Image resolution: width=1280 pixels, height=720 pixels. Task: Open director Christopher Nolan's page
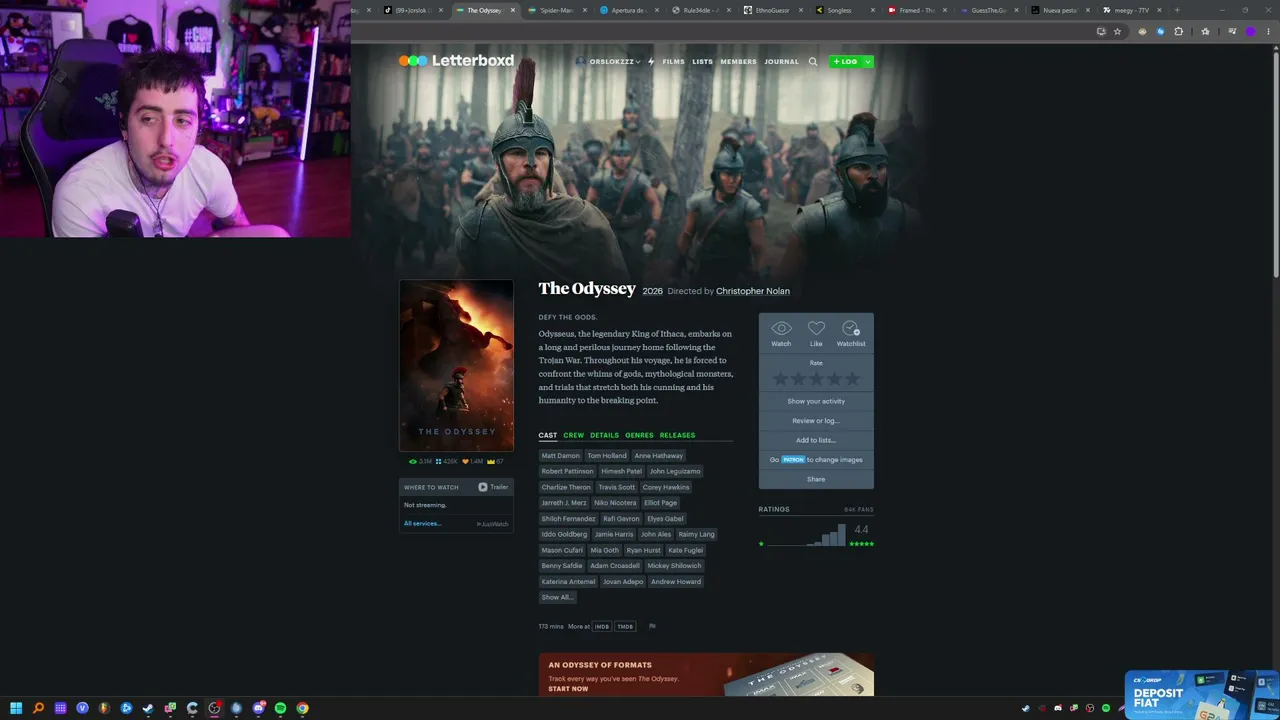click(x=753, y=291)
